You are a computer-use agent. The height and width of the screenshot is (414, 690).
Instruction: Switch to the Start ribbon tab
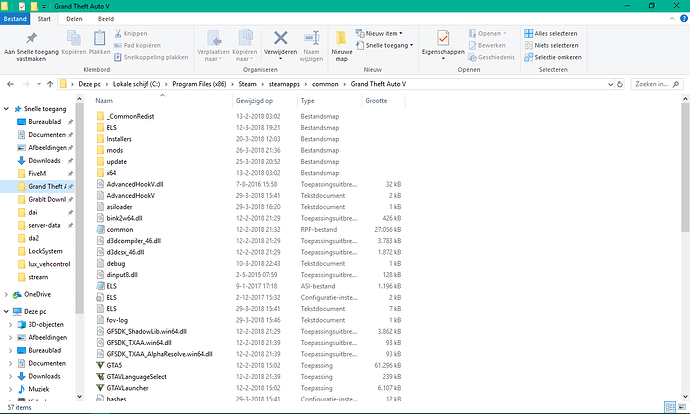[x=44, y=19]
